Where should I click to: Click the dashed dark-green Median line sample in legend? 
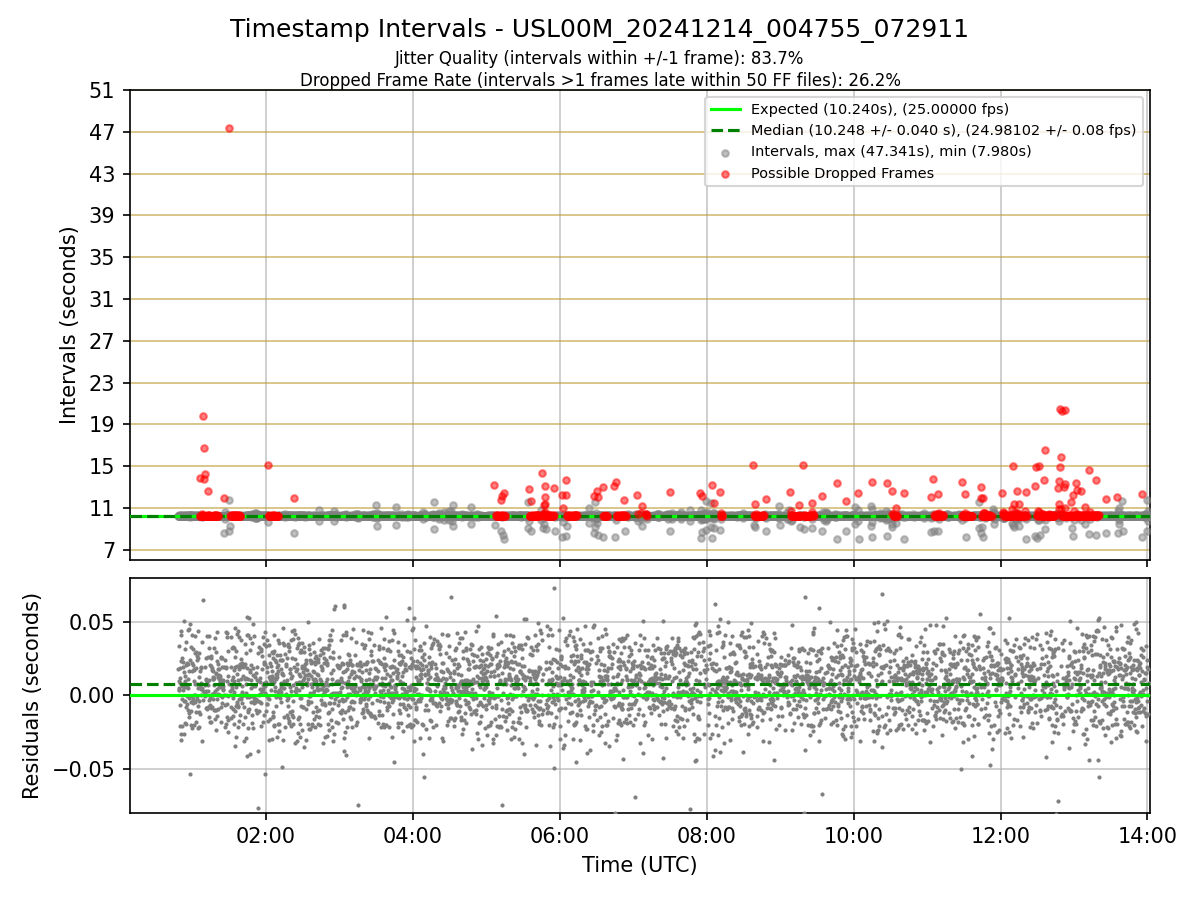(727, 130)
